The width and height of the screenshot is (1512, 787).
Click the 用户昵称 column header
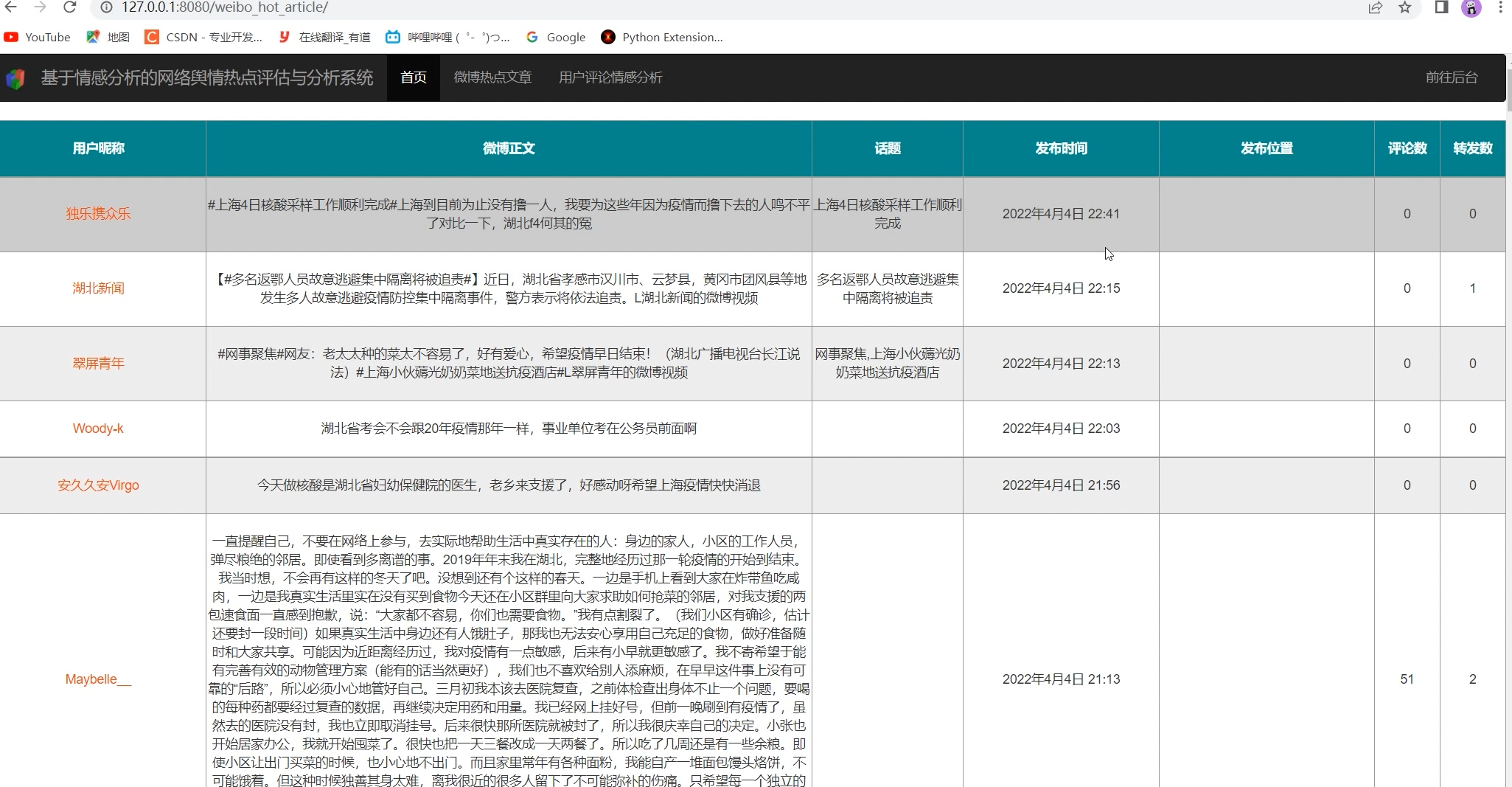point(99,148)
